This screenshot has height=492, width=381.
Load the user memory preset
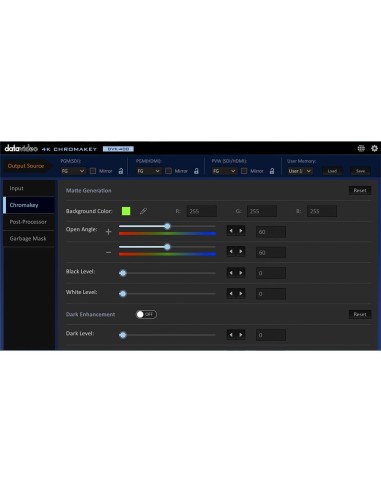pyautogui.click(x=332, y=171)
